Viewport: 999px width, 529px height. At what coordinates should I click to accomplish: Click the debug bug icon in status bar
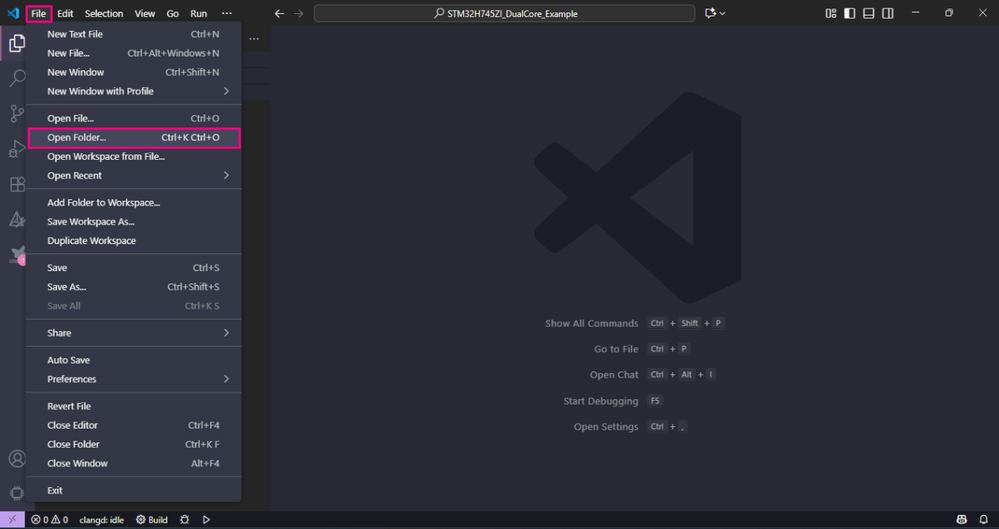(185, 519)
